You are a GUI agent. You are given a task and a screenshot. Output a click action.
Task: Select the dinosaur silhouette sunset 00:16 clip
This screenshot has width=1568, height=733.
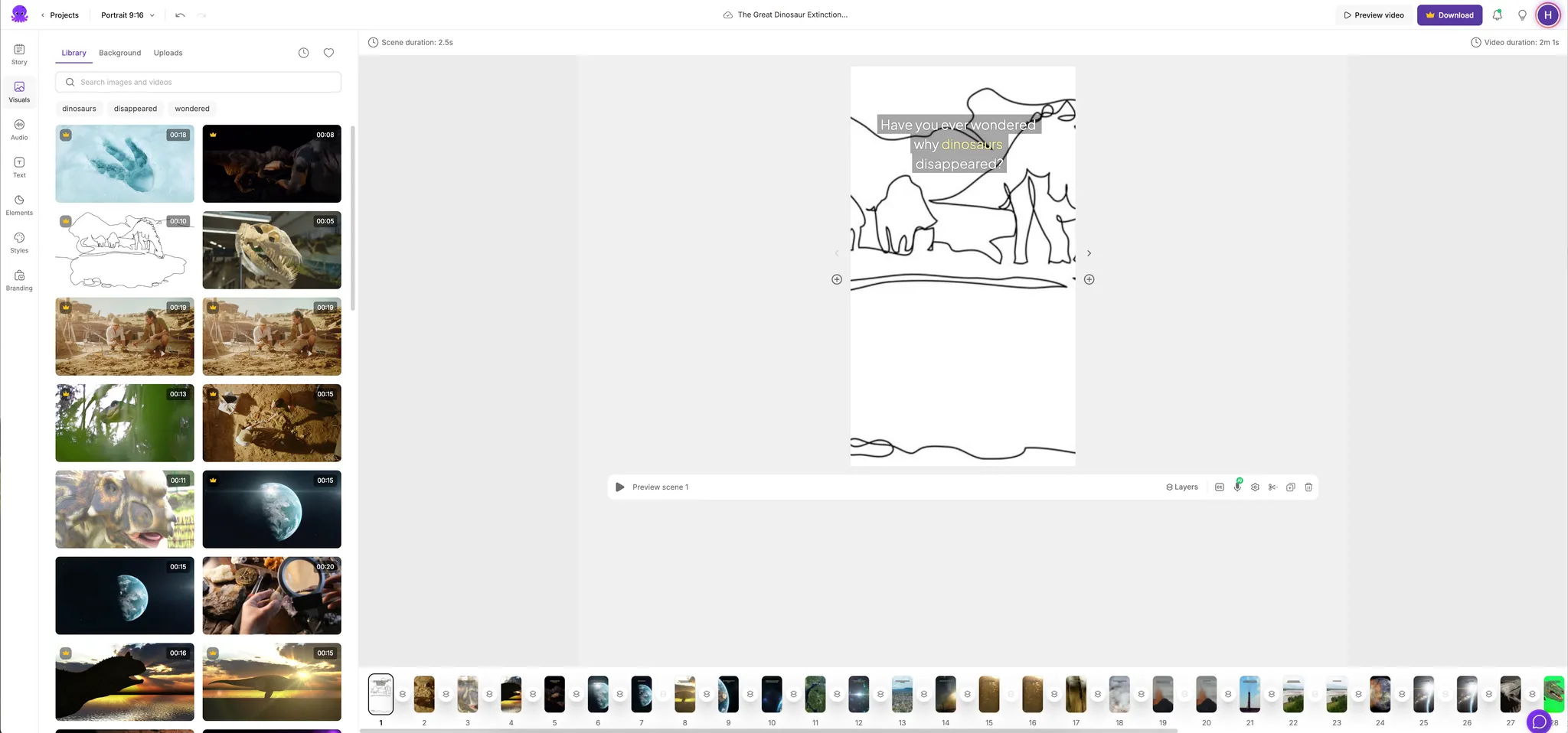click(x=125, y=682)
